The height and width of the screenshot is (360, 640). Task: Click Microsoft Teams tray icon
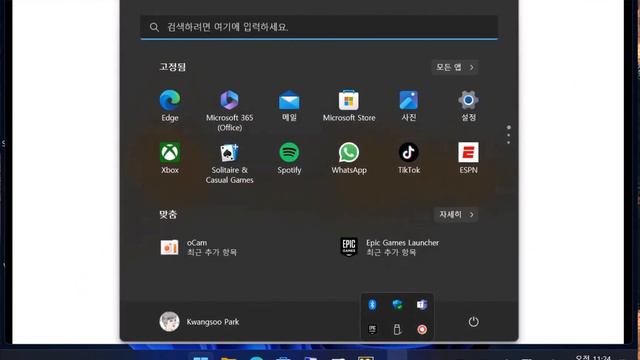pyautogui.click(x=422, y=304)
